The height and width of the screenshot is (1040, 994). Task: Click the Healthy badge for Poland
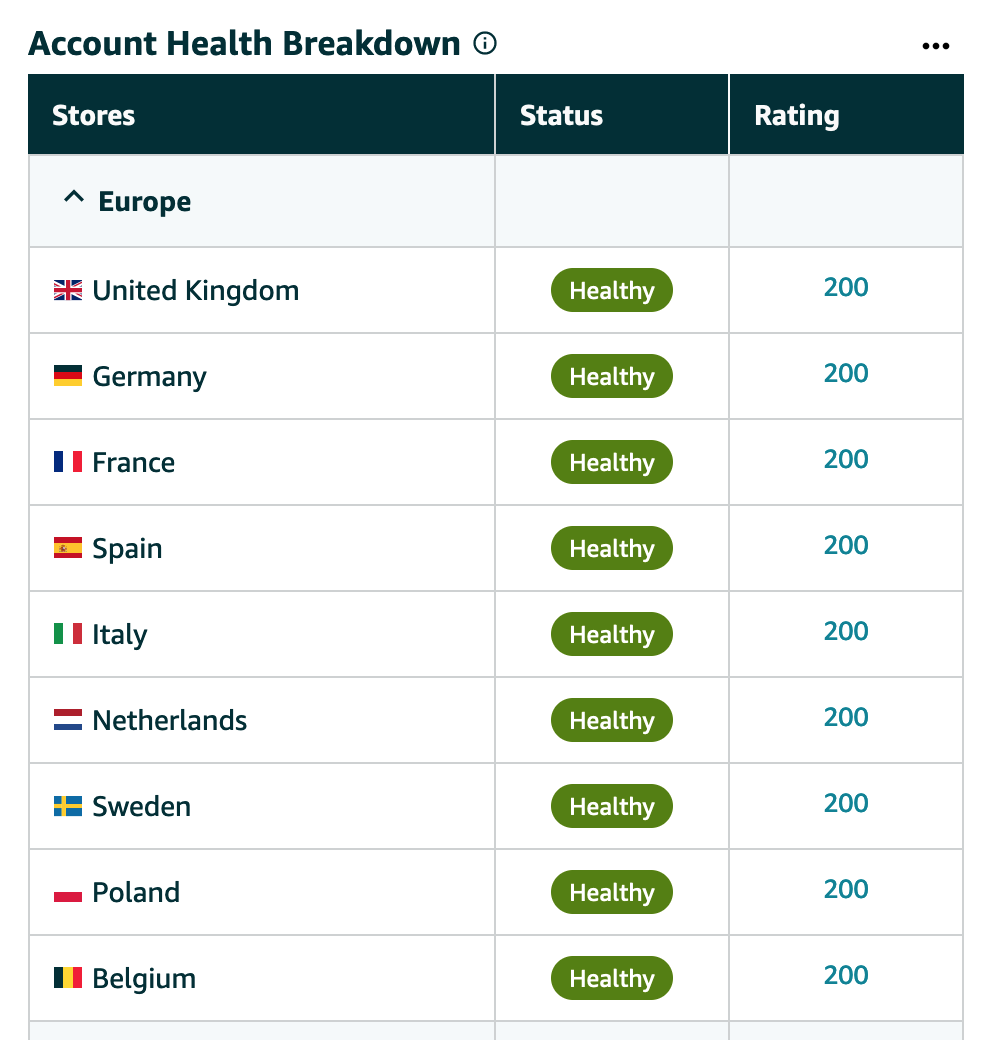[611, 892]
